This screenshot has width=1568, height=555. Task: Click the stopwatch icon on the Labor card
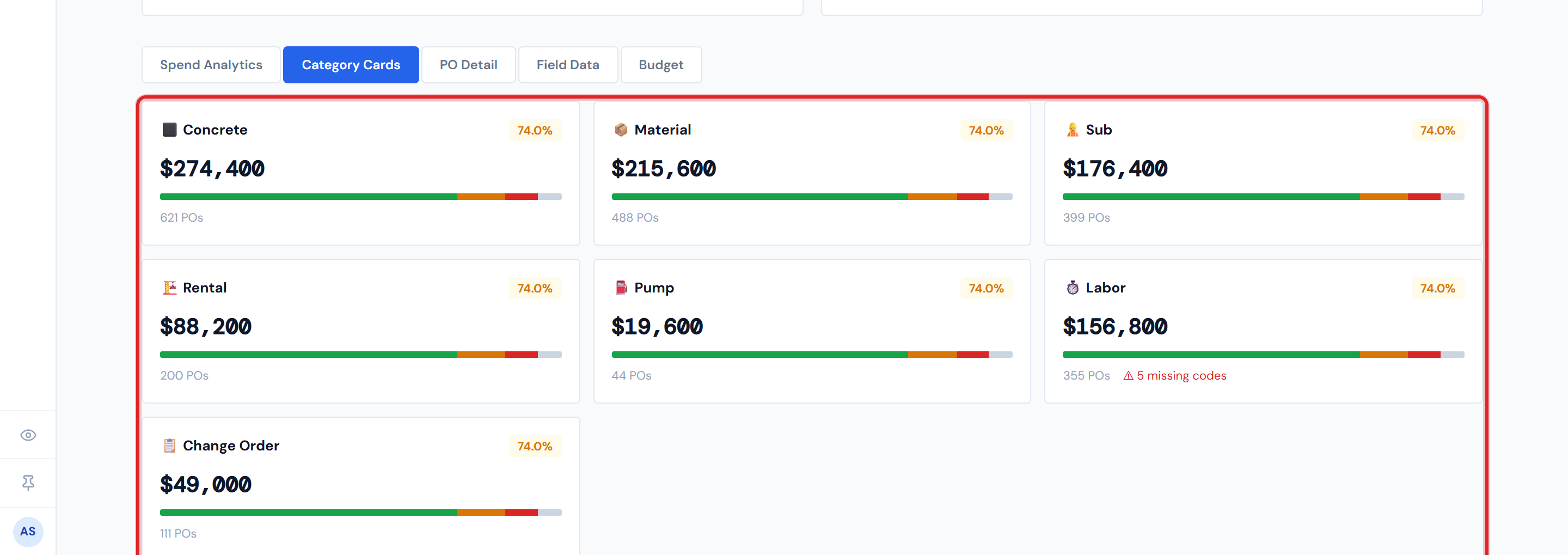(1073, 287)
